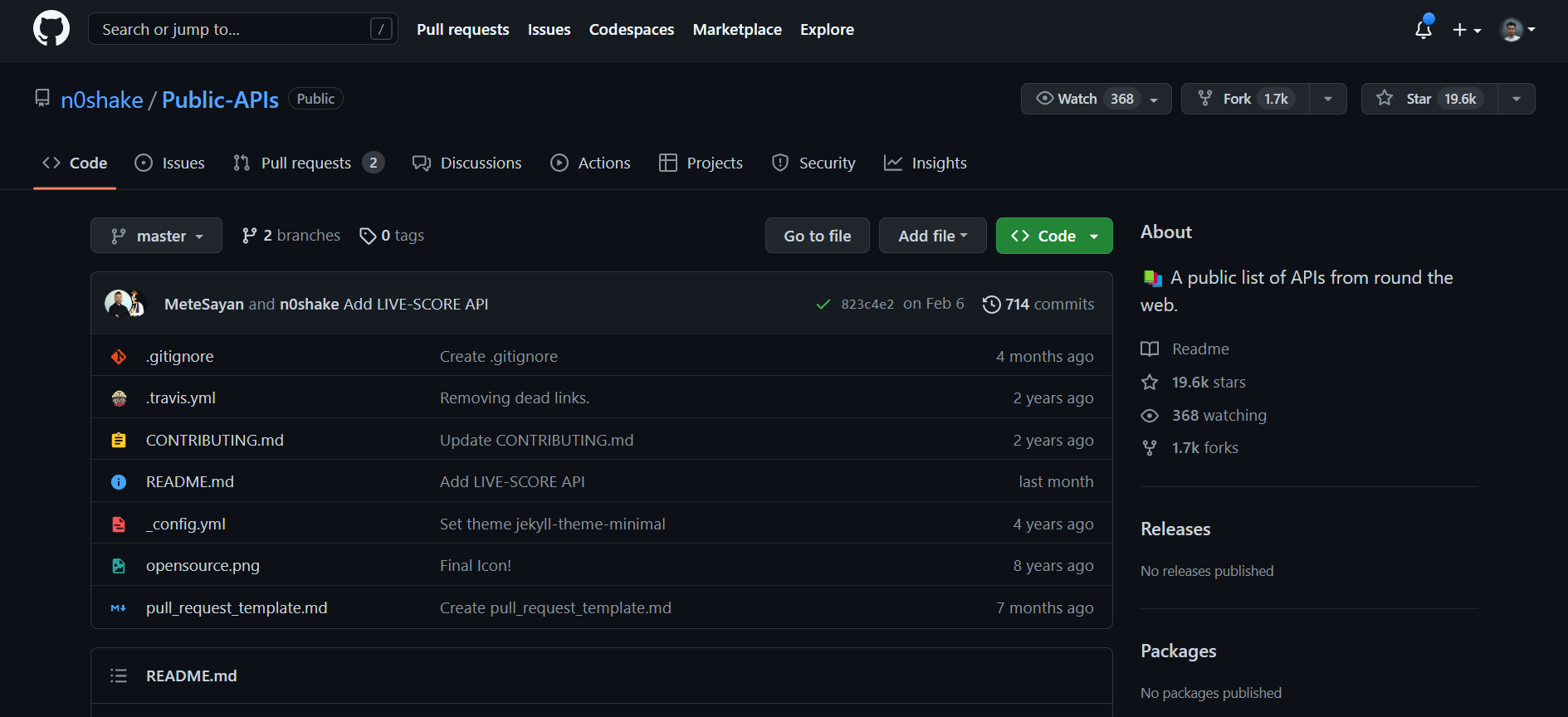Viewport: 1568px width, 717px height.
Task: Open the n0shake owner profile link
Action: (102, 100)
